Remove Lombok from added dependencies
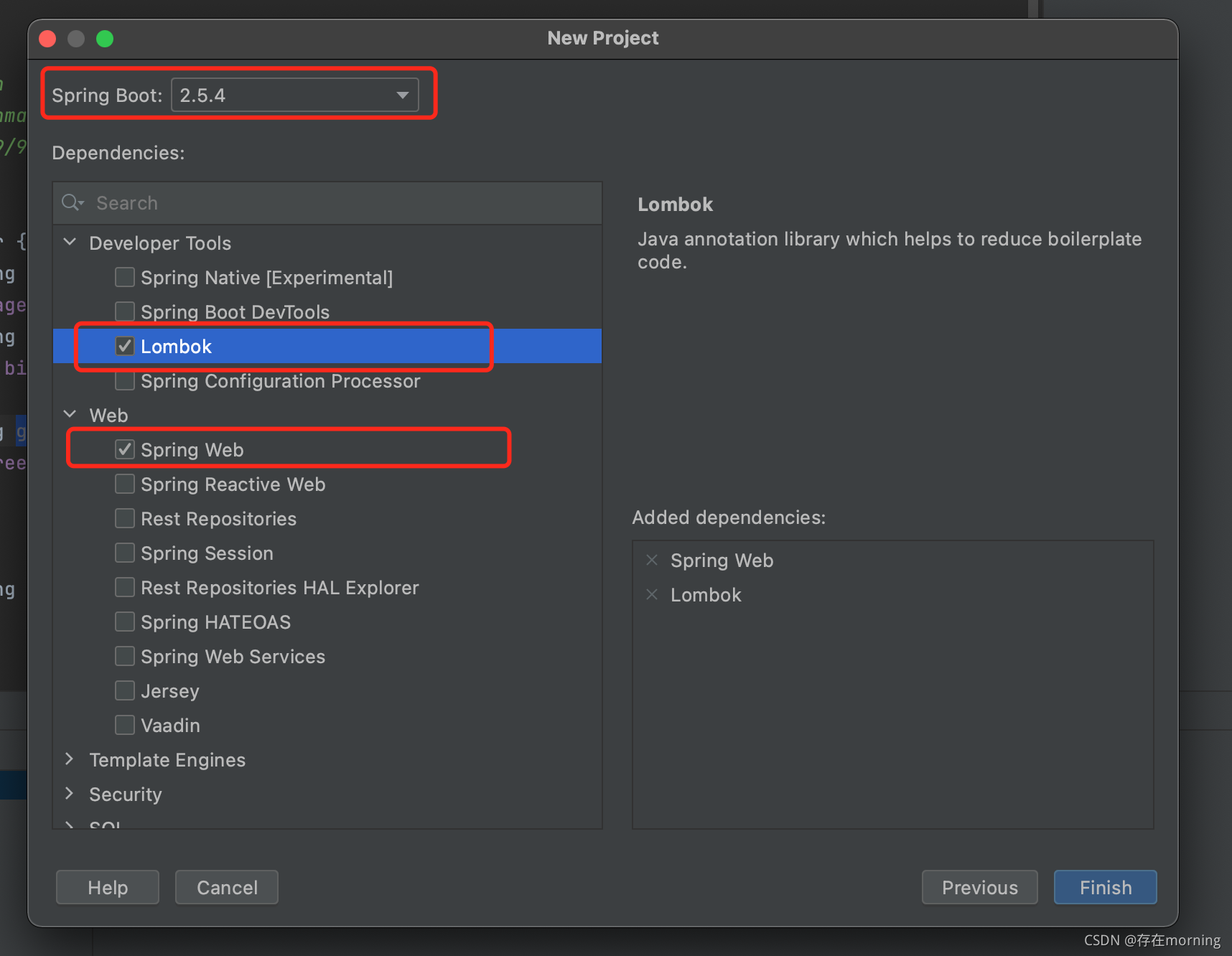 click(x=652, y=594)
